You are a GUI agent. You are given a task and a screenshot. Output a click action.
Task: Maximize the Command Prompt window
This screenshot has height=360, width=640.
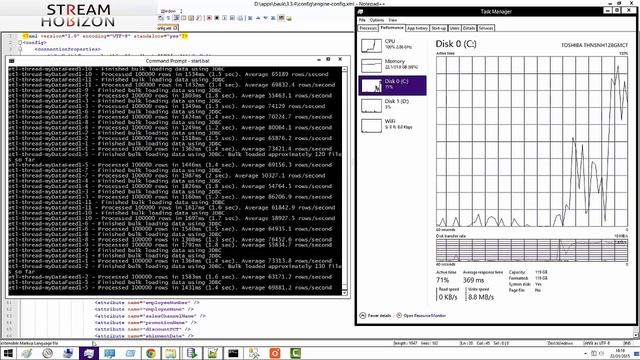328,60
